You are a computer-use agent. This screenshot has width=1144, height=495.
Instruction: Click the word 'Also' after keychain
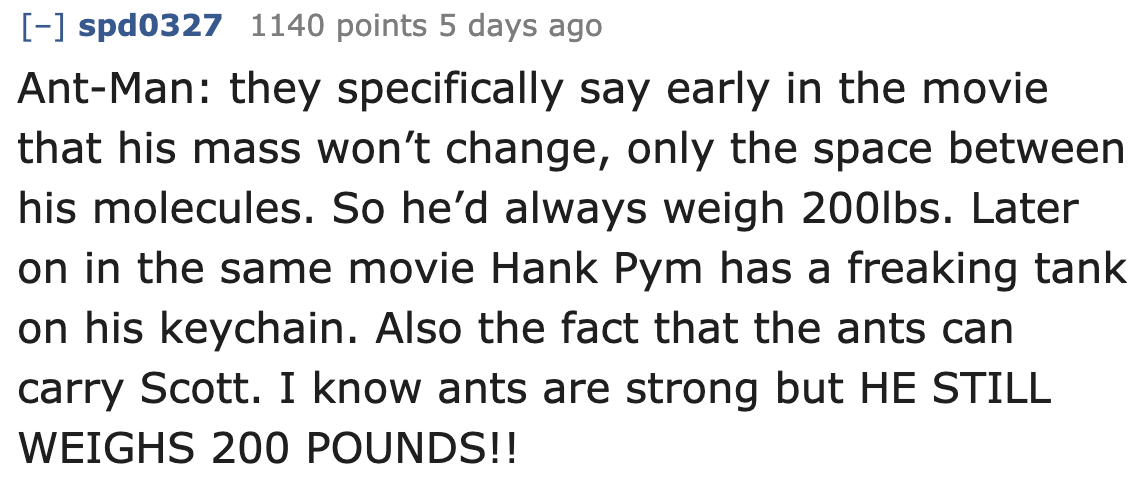[x=418, y=330]
